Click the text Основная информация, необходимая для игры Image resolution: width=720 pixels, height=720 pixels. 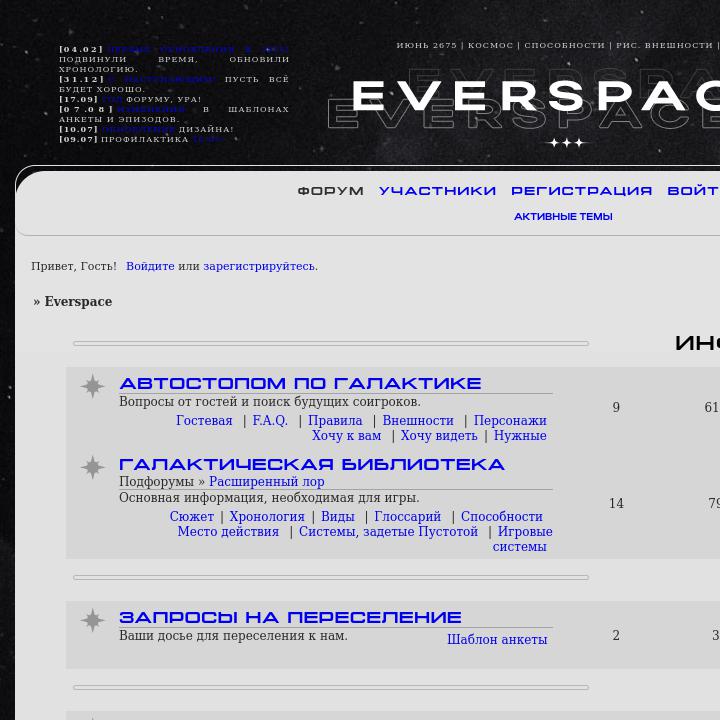pyautogui.click(x=269, y=498)
